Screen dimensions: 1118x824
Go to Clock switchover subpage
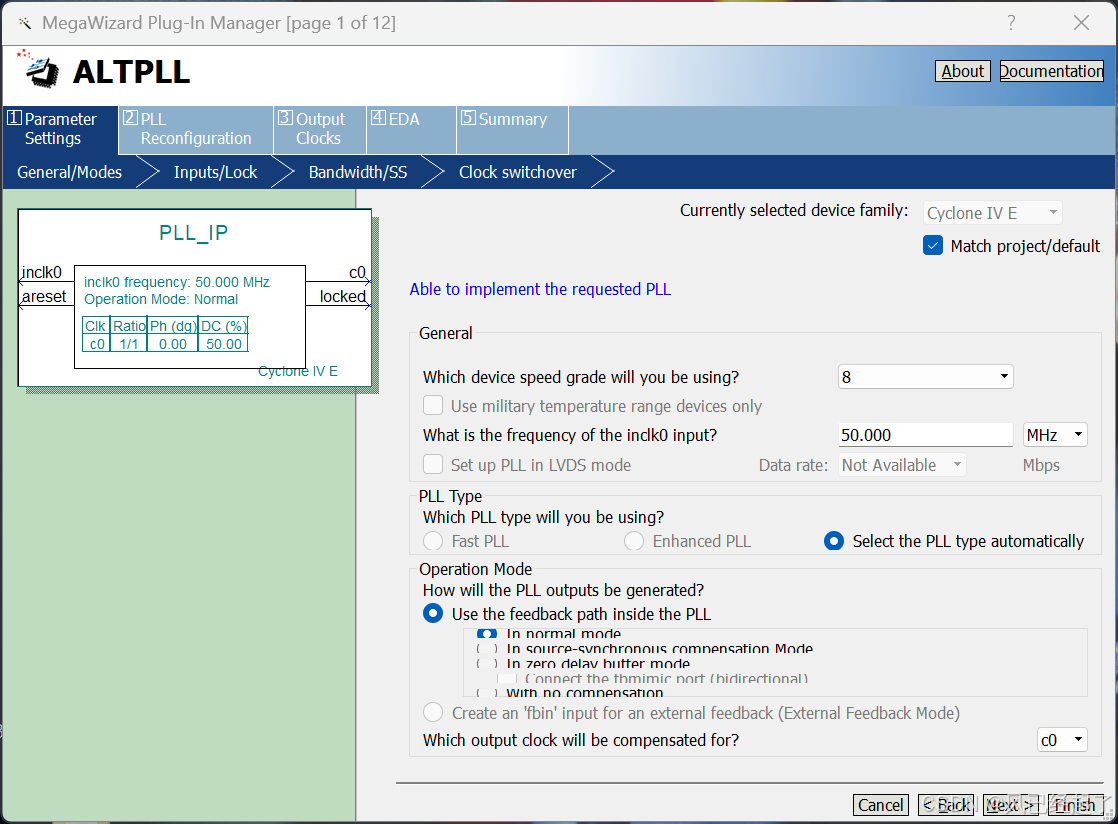point(518,172)
